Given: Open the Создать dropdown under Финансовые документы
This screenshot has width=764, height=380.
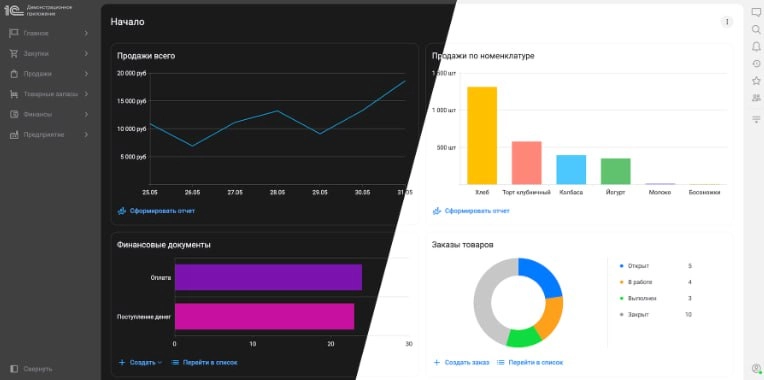Looking at the screenshot, I should click(x=140, y=362).
